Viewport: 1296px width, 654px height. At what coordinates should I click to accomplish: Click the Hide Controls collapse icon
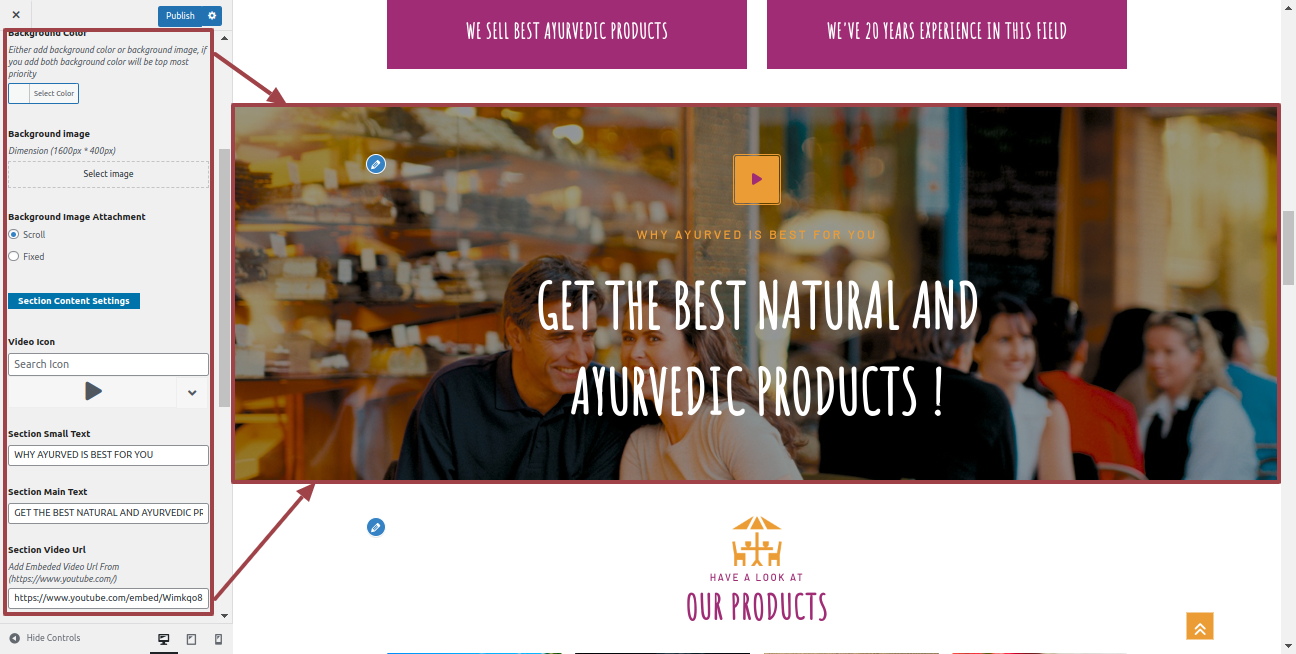(x=14, y=638)
